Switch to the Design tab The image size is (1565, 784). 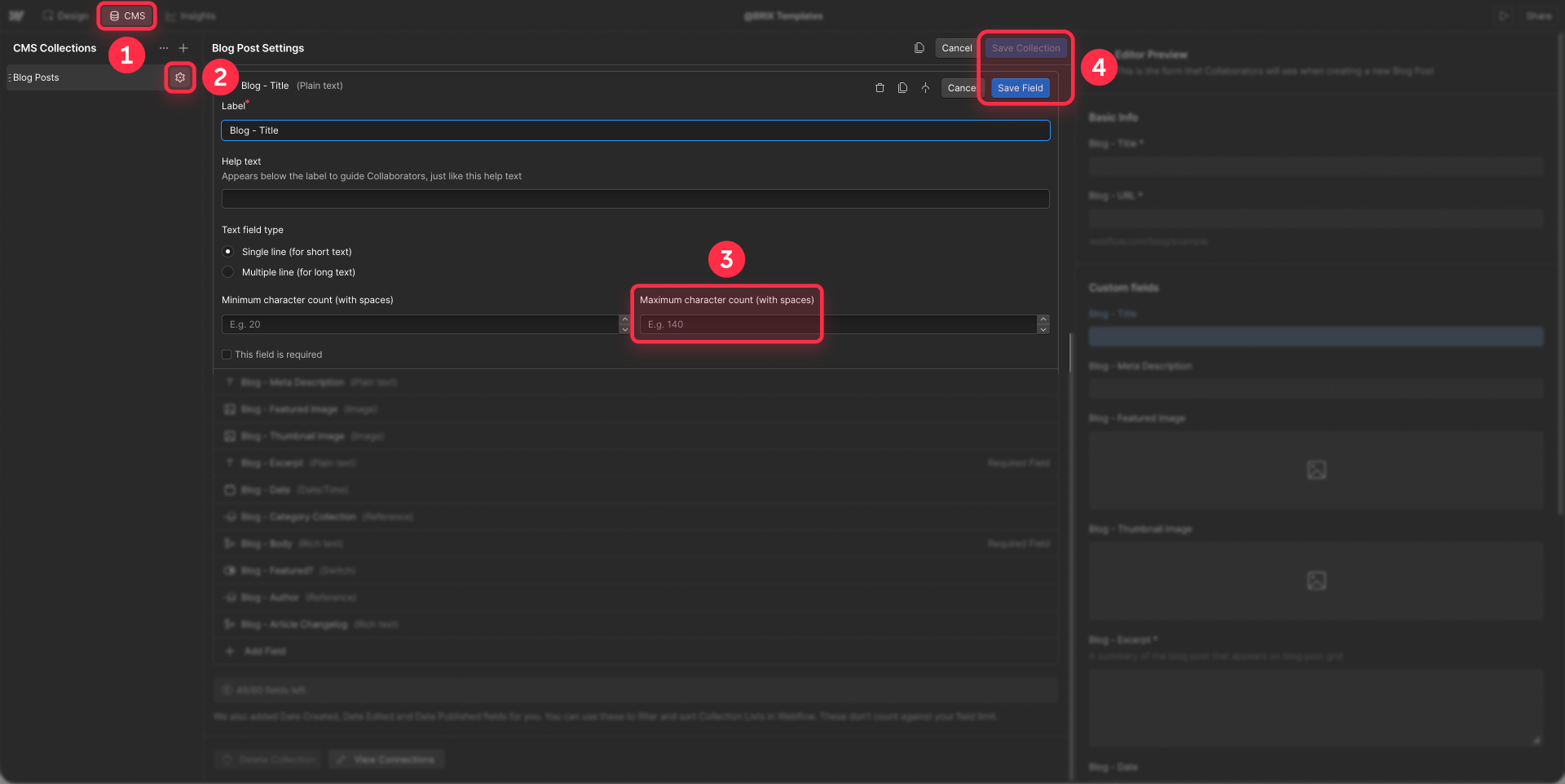coord(65,15)
